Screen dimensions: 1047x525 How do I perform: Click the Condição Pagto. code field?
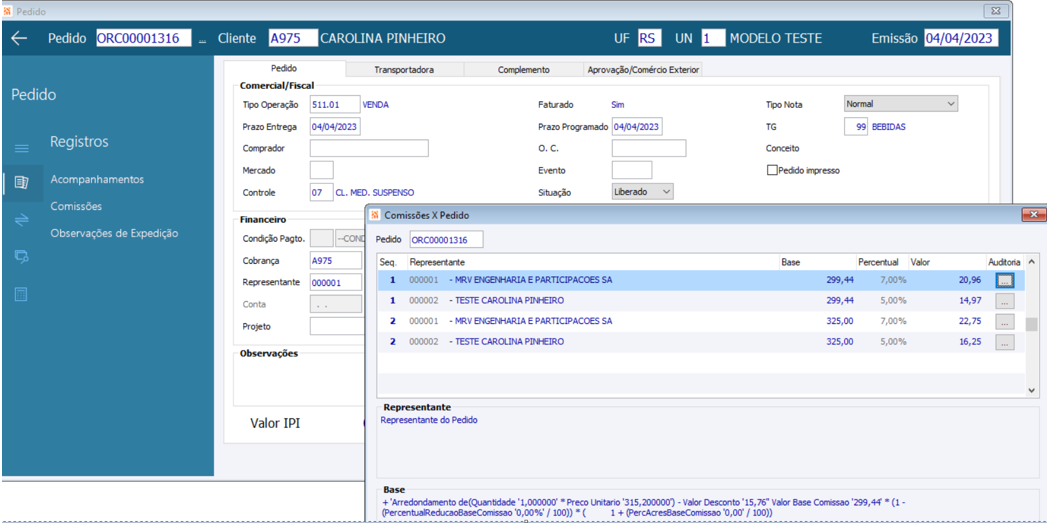322,238
